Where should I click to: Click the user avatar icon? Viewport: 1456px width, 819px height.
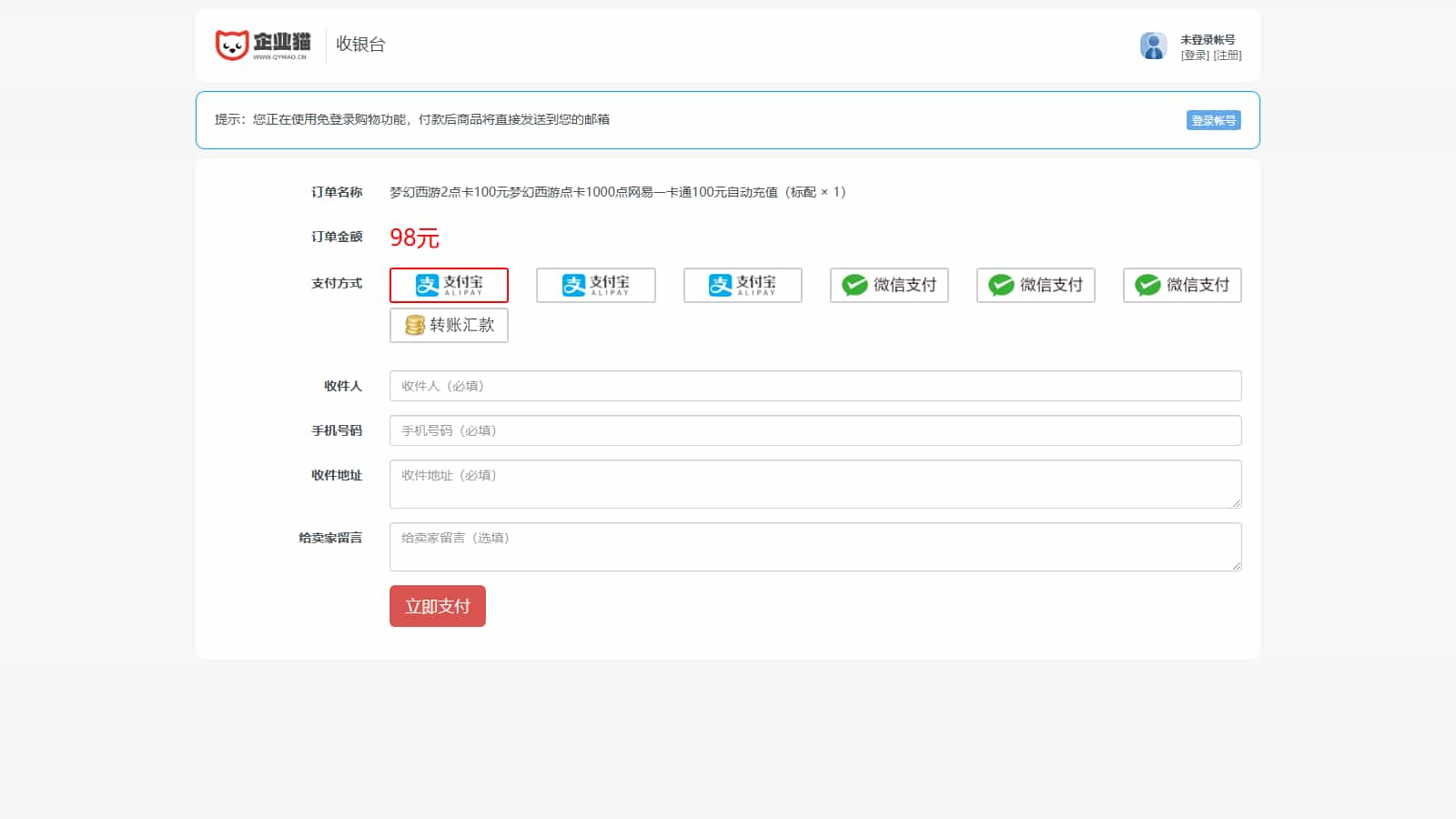coord(1153,45)
